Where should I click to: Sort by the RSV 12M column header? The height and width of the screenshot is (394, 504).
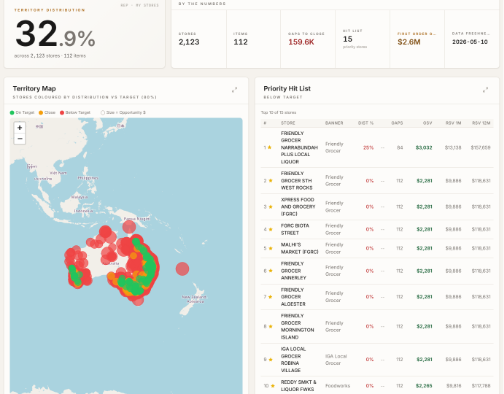point(481,123)
